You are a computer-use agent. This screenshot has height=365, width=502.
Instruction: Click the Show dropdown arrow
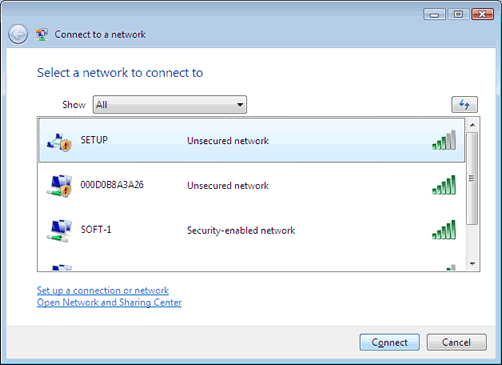click(x=240, y=105)
